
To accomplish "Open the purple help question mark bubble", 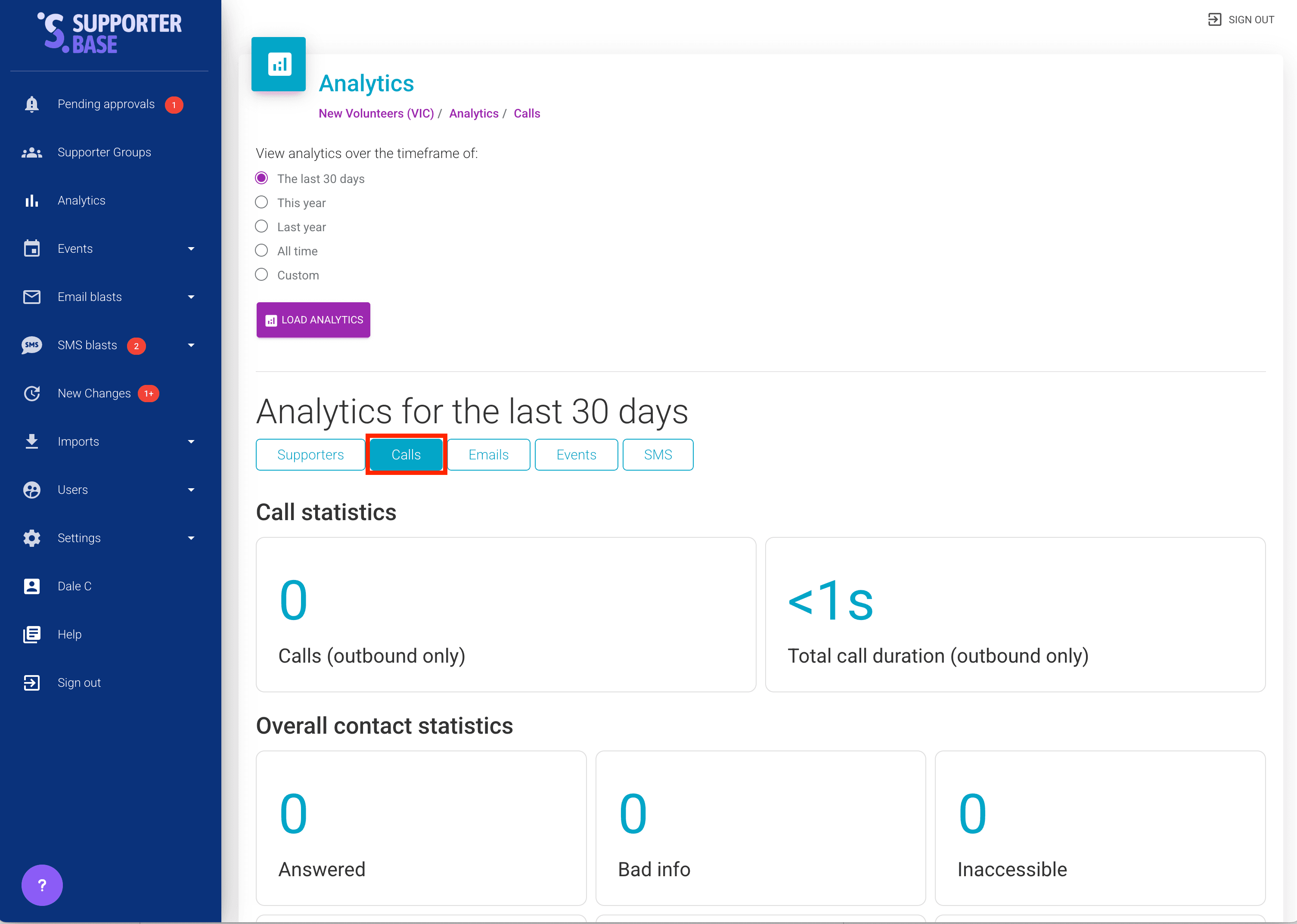I will (x=42, y=885).
